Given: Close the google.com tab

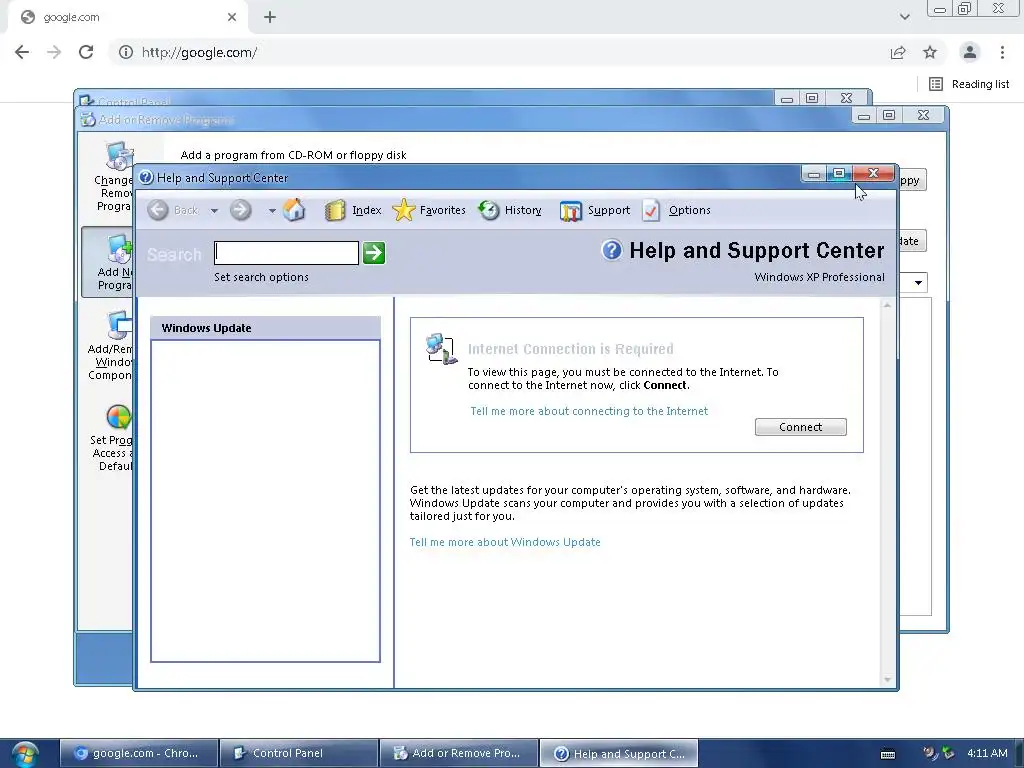Looking at the screenshot, I should [232, 17].
